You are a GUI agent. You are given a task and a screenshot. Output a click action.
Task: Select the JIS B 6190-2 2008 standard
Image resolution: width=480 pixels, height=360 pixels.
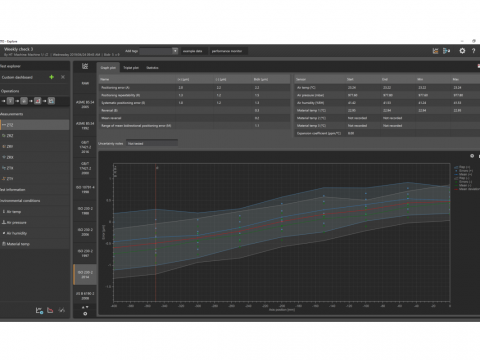point(85,296)
